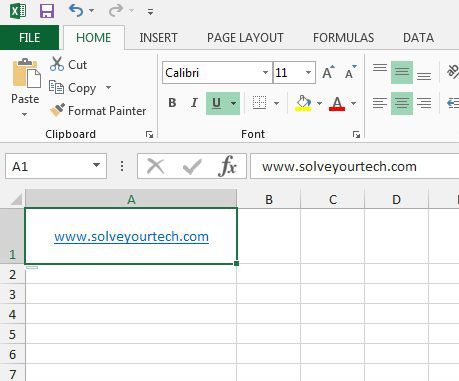Image resolution: width=459 pixels, height=381 pixels.
Task: Click the Select All corner triangle
Action: 16,199
